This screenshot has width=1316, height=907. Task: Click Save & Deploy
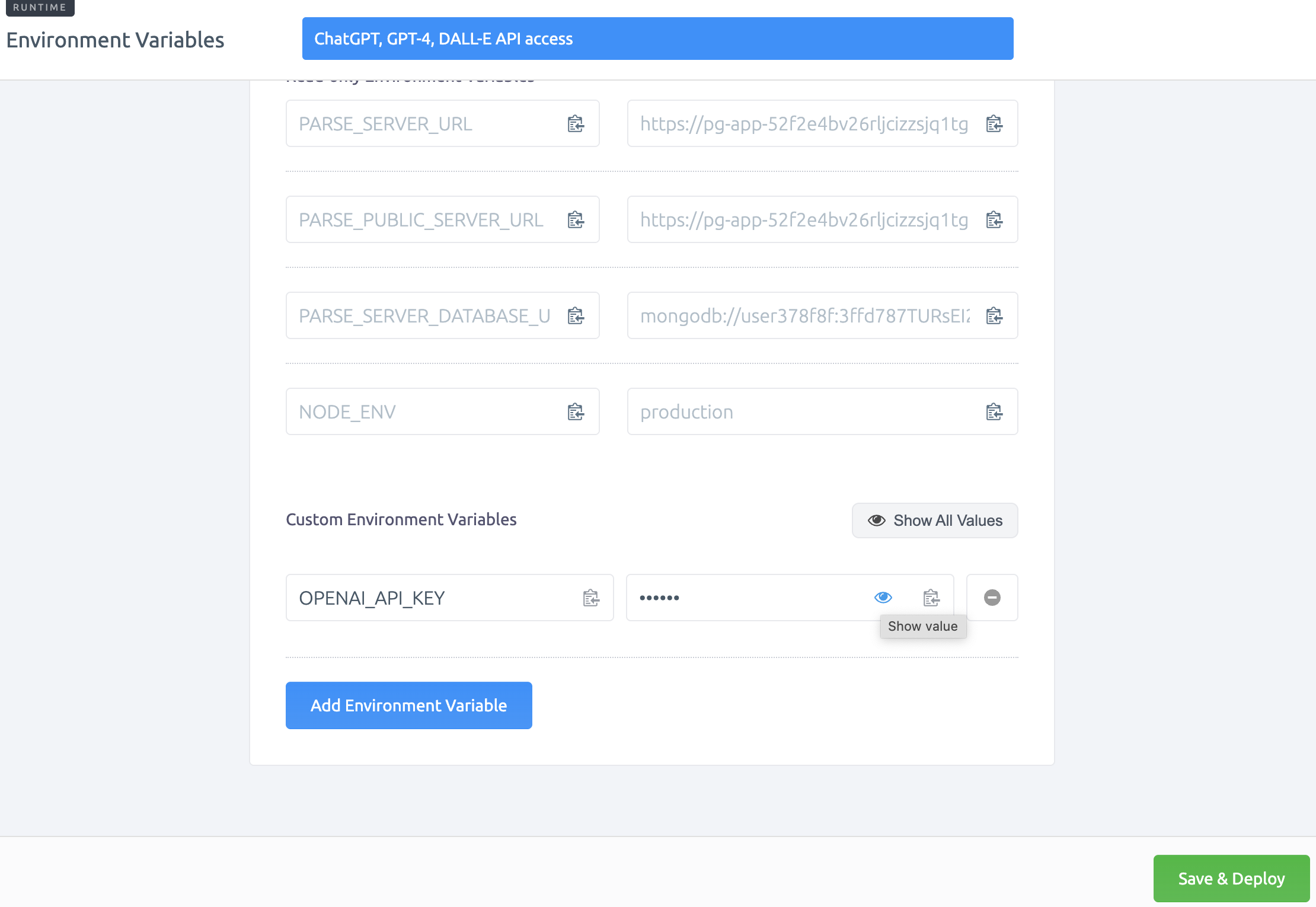(1231, 879)
